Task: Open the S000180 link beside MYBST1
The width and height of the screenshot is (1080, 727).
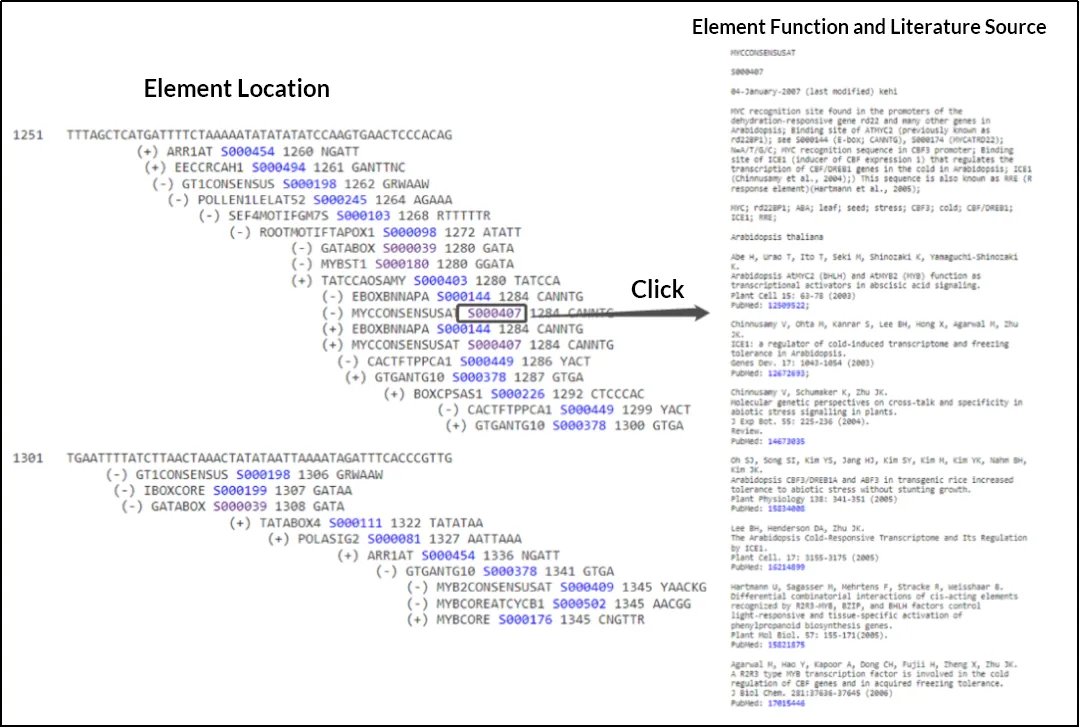Action: (x=402, y=264)
